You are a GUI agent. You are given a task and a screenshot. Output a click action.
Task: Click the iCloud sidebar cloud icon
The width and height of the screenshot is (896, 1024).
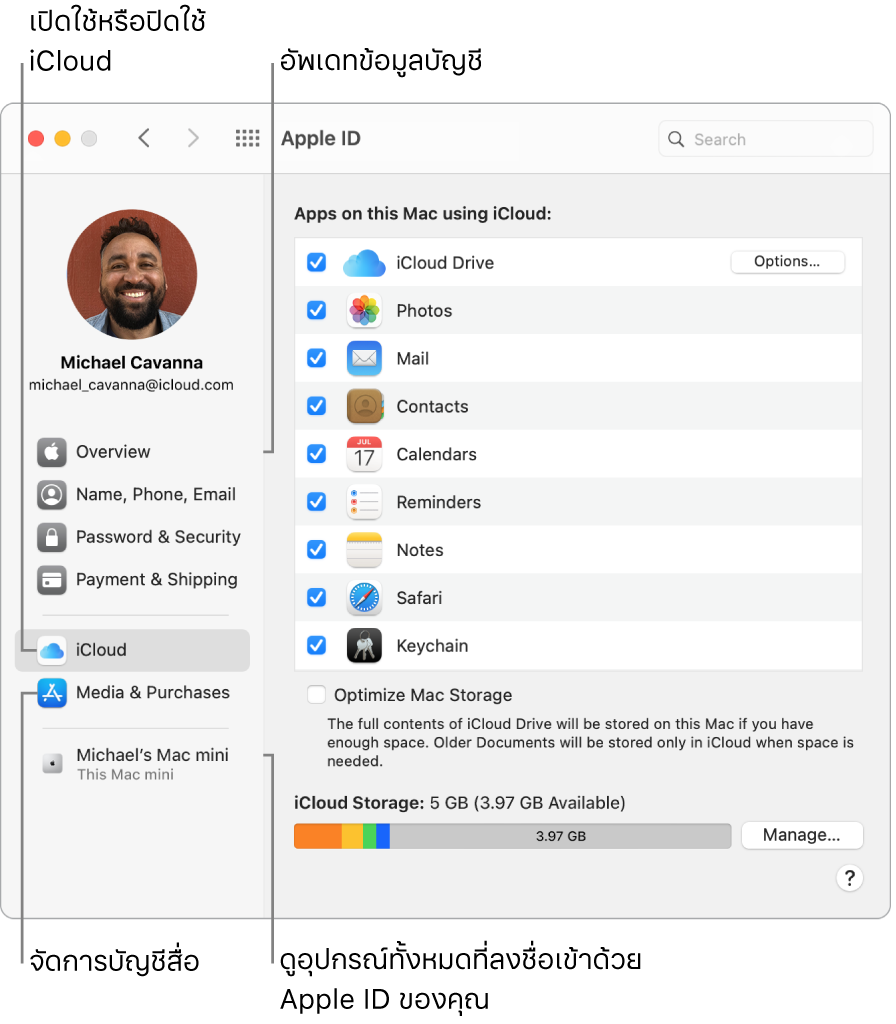tap(52, 650)
